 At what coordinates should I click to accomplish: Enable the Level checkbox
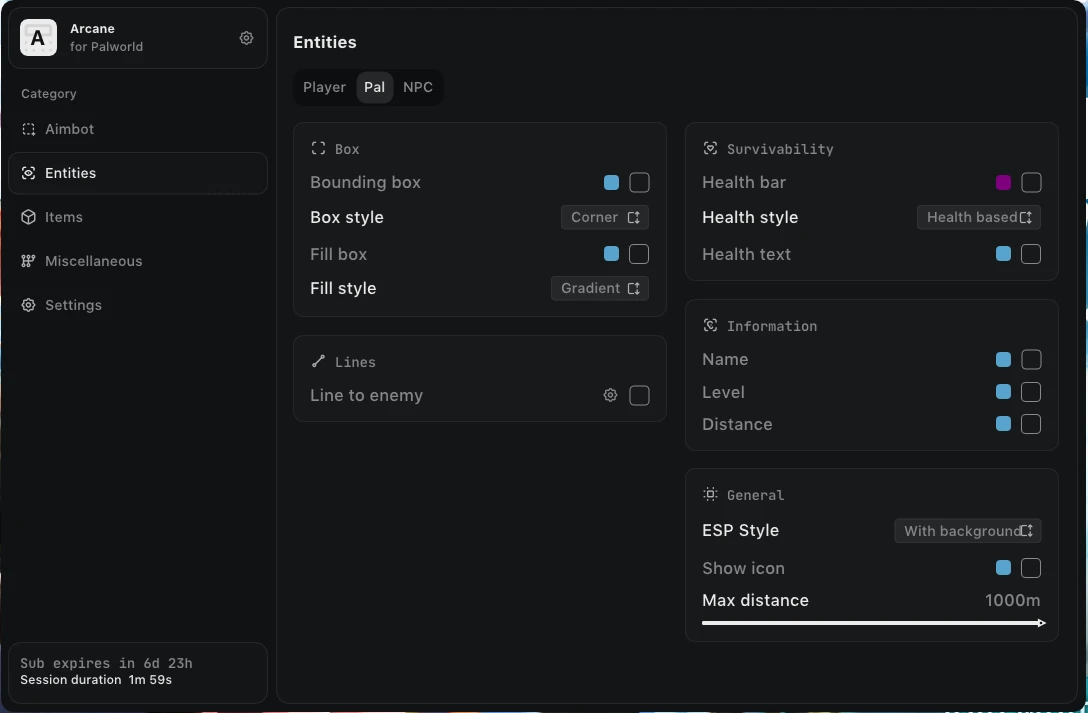tap(1031, 392)
